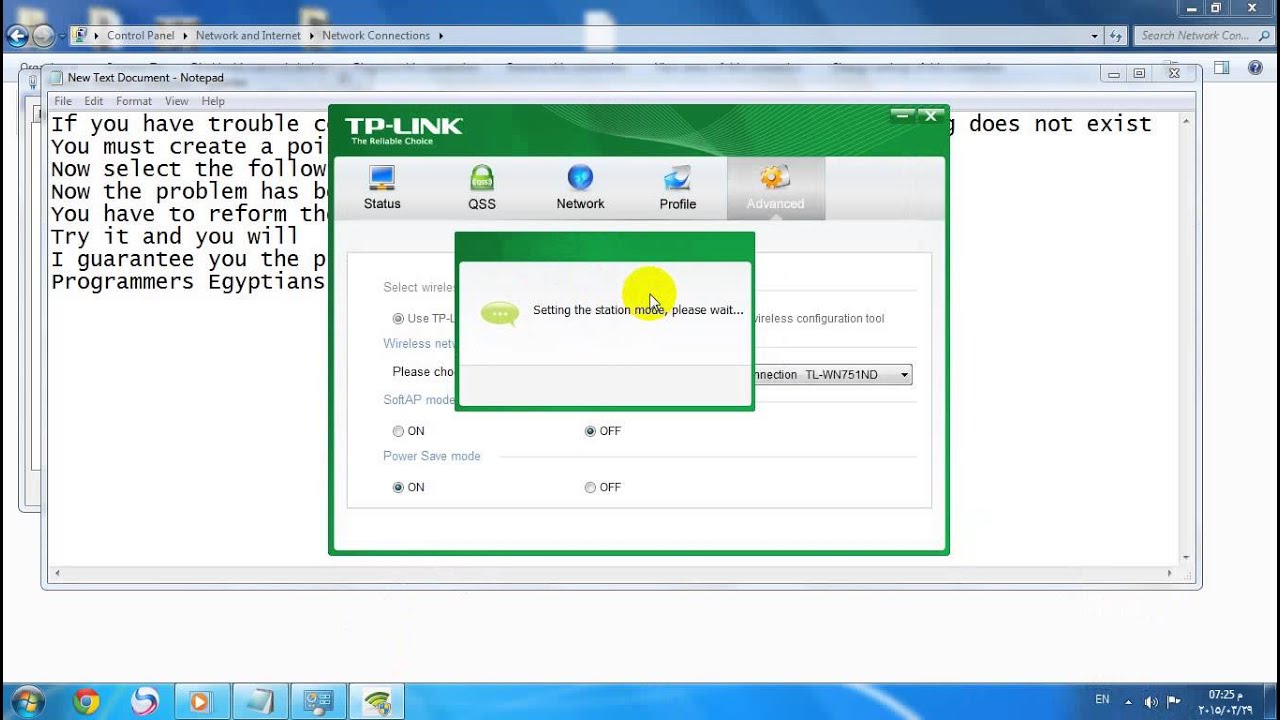
Task: Refresh the Network Connections window
Action: coord(1117,35)
